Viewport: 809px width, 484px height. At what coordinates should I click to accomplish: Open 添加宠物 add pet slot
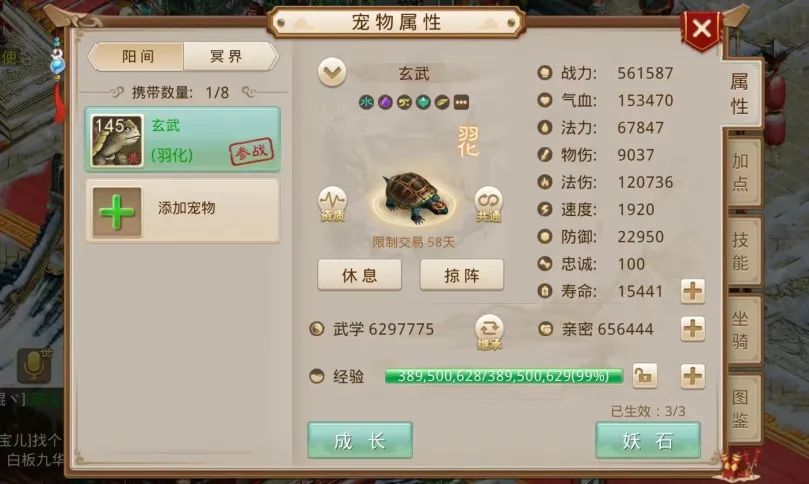point(183,211)
